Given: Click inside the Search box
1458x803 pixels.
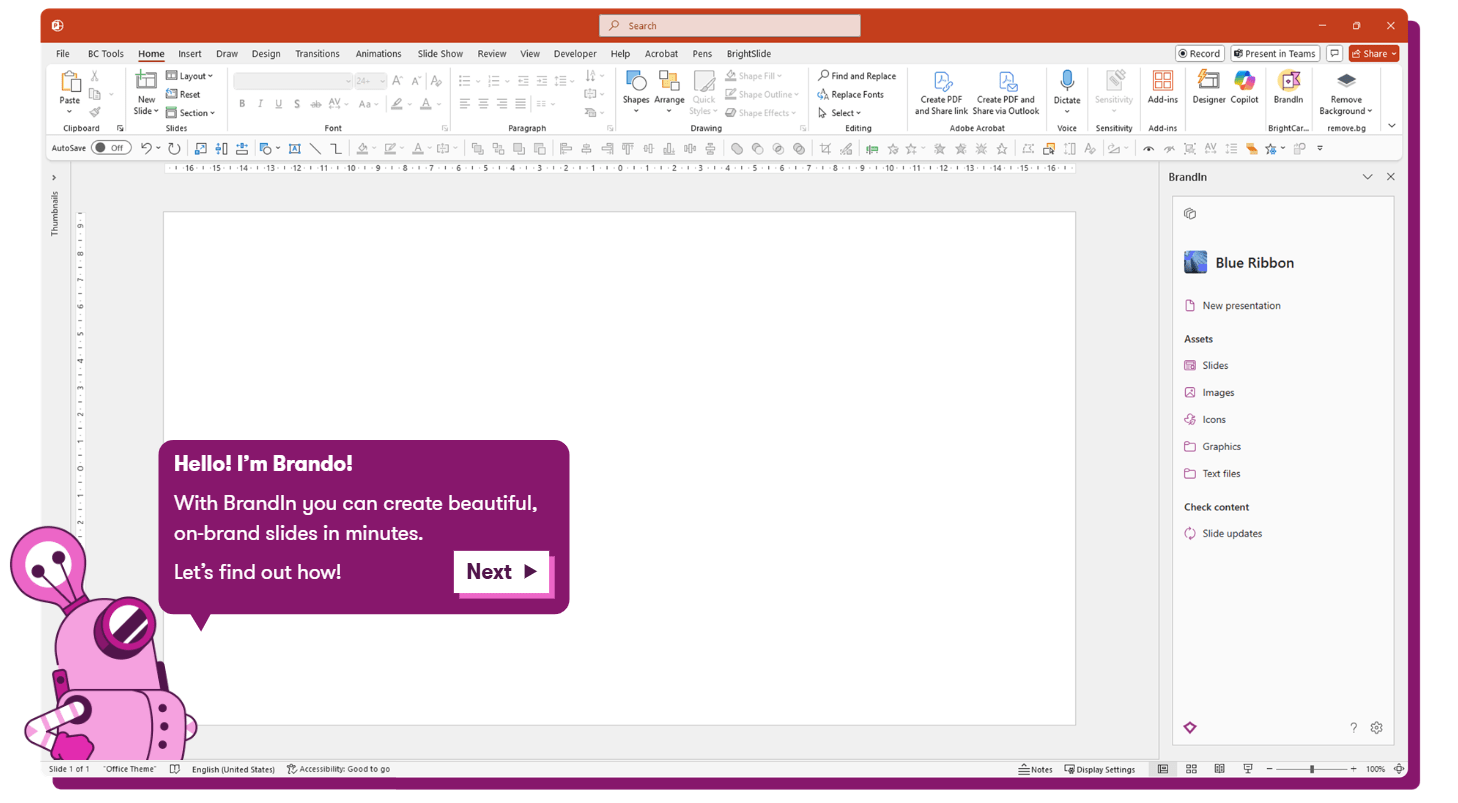Looking at the screenshot, I should tap(729, 24).
